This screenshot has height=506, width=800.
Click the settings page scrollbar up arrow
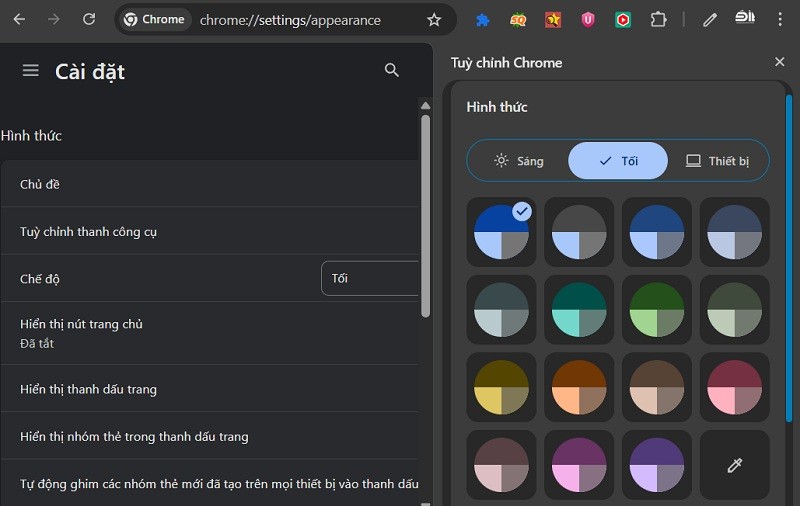[x=426, y=106]
